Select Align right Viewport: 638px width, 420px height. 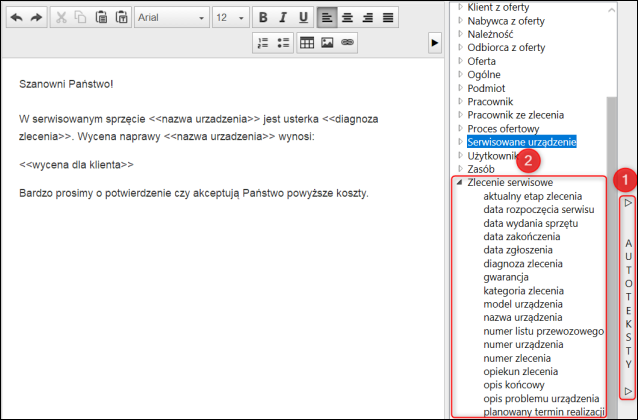pyautogui.click(x=367, y=18)
